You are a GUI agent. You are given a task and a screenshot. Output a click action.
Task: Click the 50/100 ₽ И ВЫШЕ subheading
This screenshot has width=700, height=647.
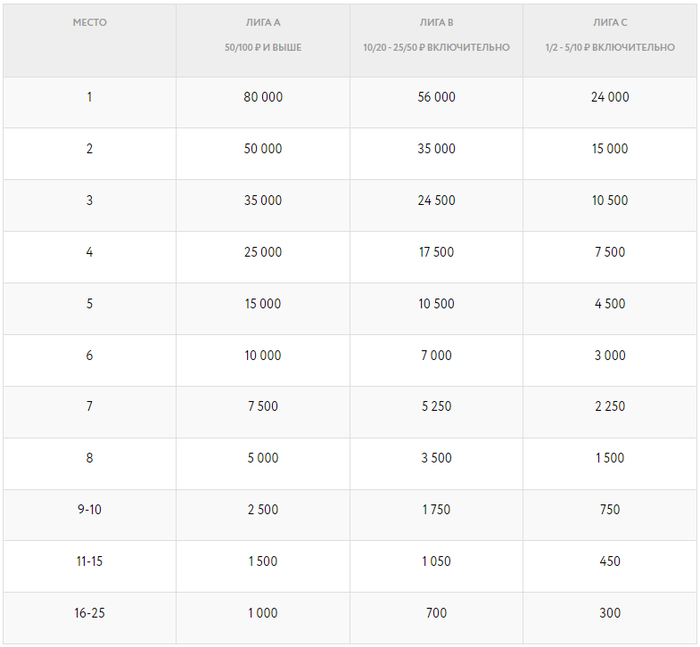coord(263,48)
